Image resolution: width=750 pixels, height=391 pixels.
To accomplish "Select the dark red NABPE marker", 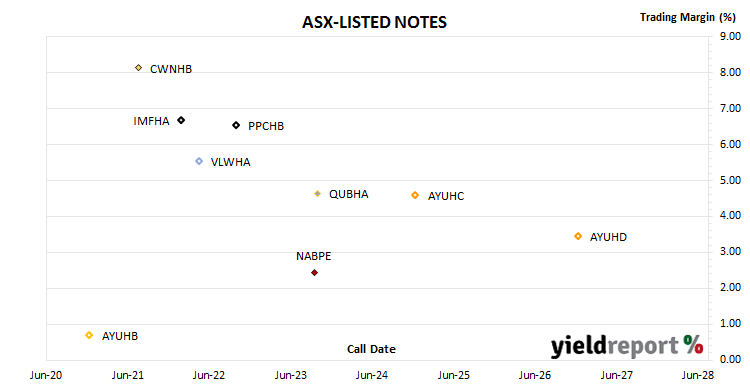I will (x=315, y=273).
